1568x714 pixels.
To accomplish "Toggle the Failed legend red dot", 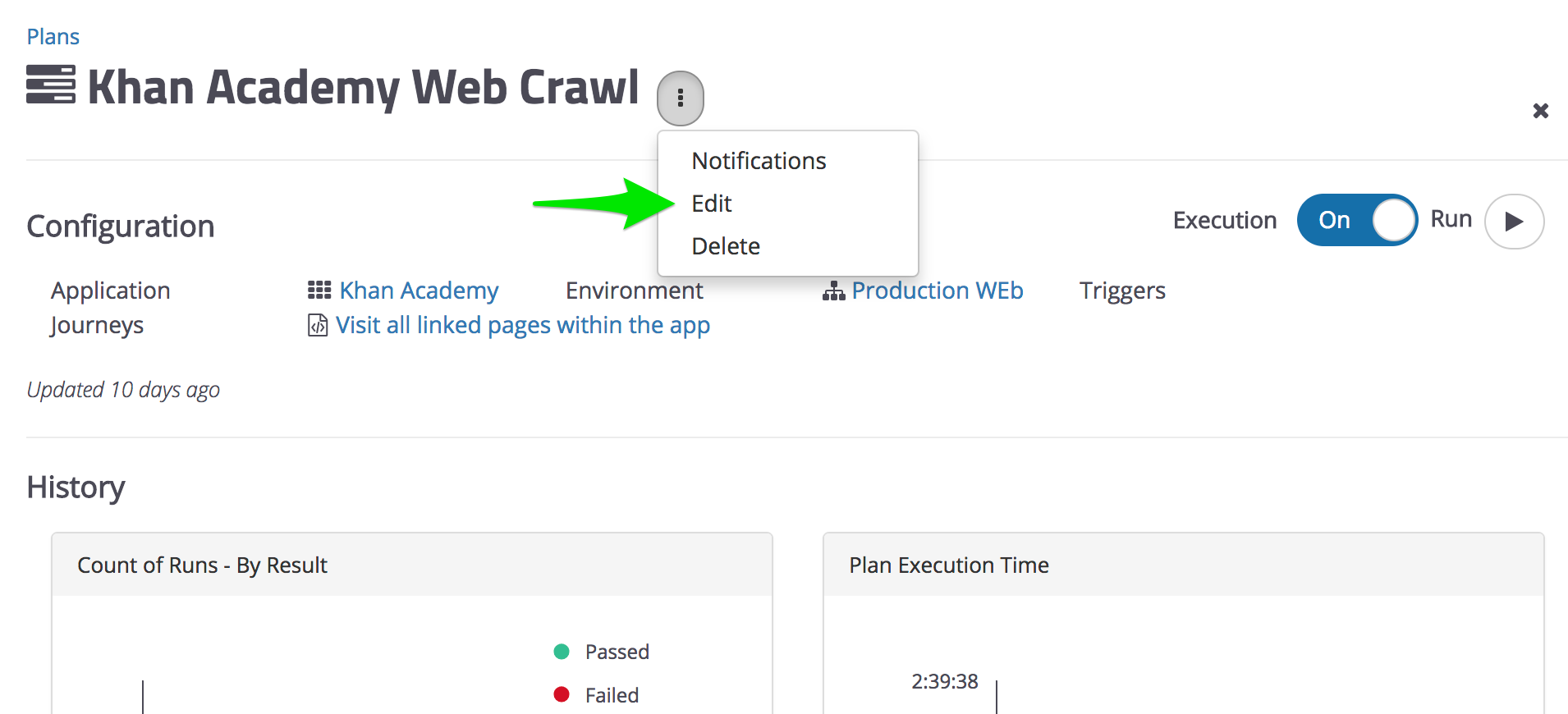I will pyautogui.click(x=562, y=695).
